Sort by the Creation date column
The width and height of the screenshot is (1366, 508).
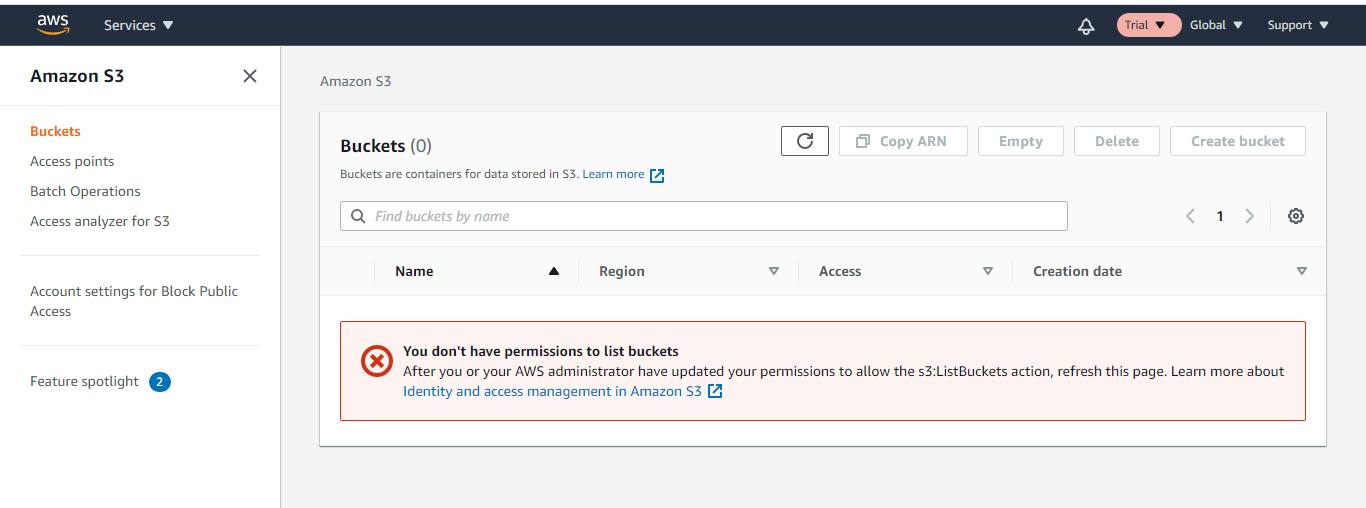pos(1077,271)
